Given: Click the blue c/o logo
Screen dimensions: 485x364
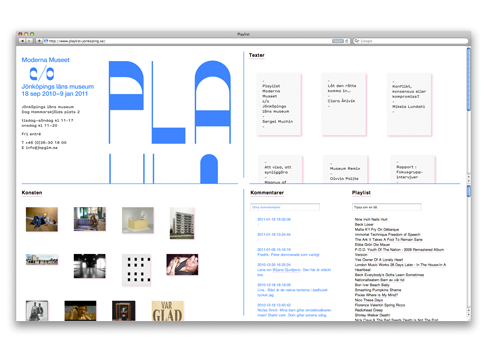Looking at the screenshot, I should point(42,74).
